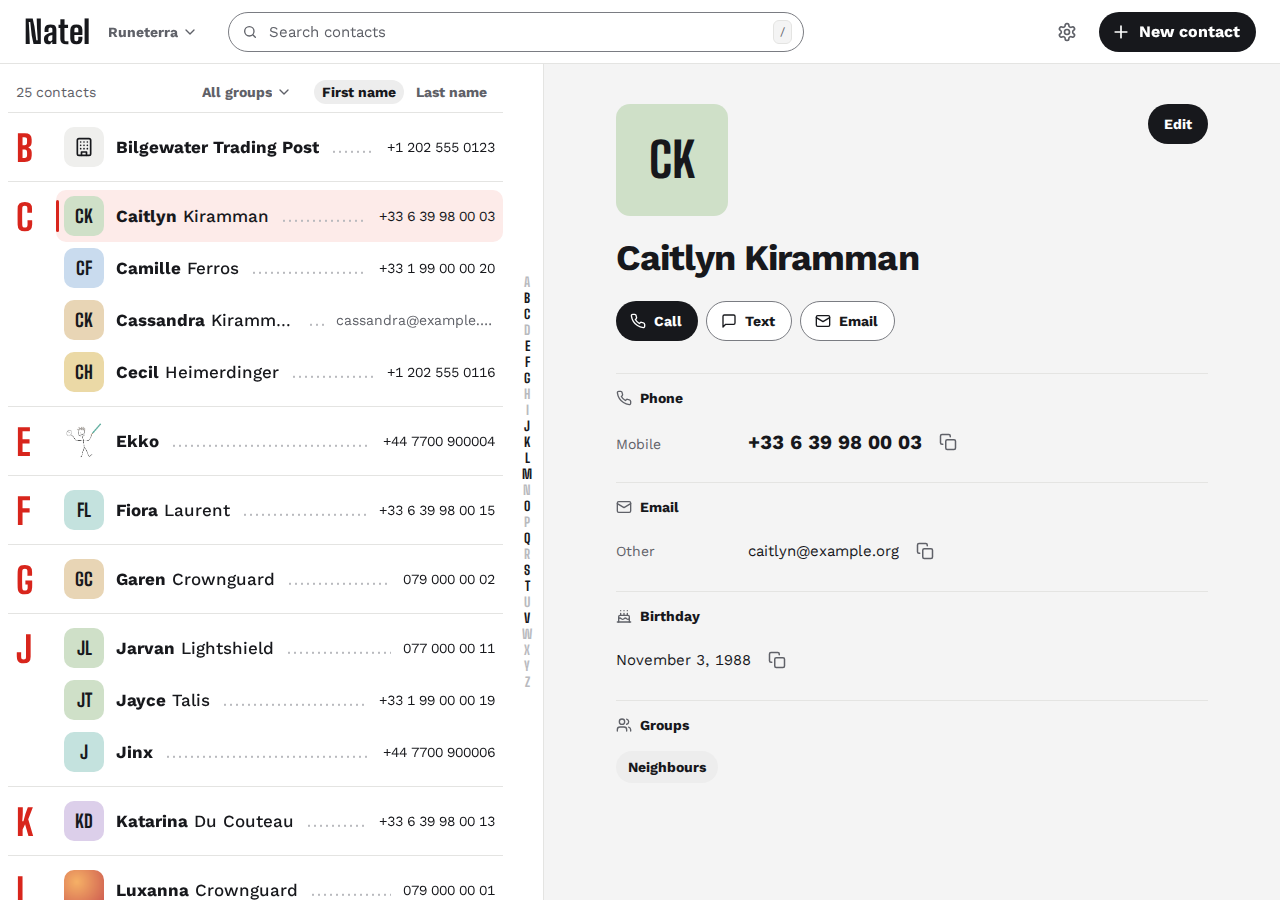
Task: Jump to letter C in alphabet index
Action: click(x=527, y=314)
